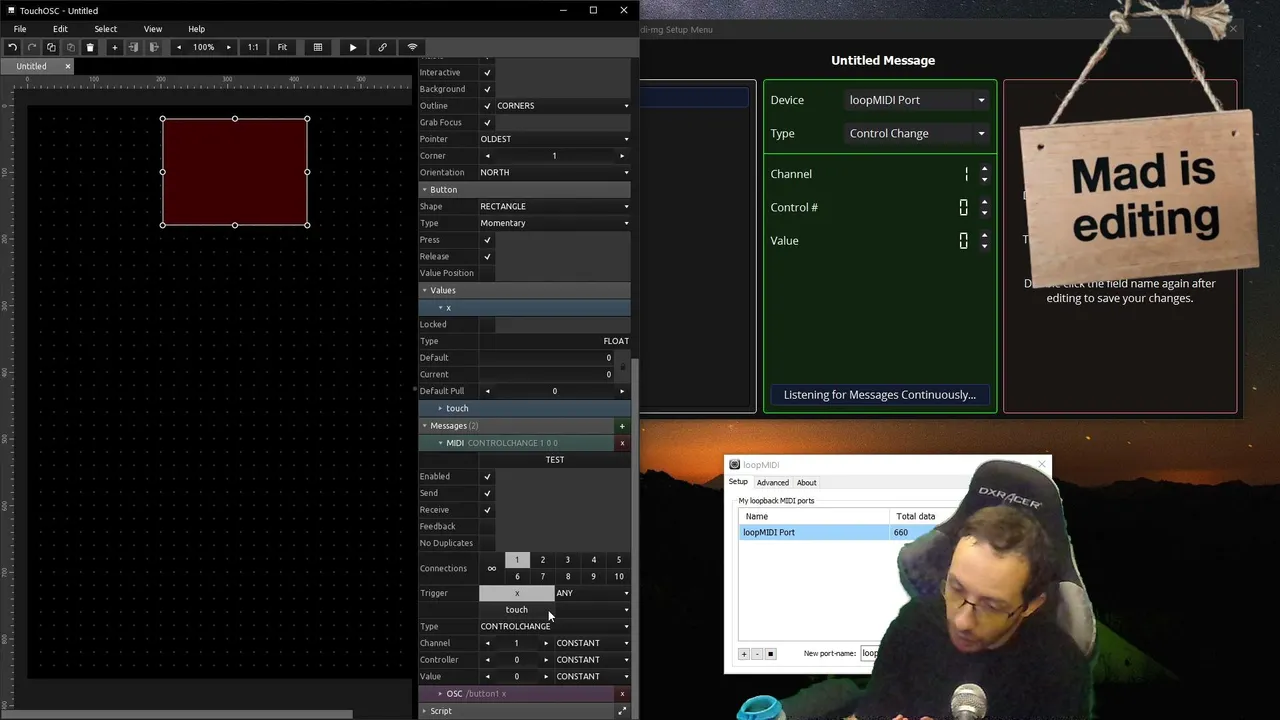This screenshot has width=1280, height=720.
Task: Undo the last action in TouchOSC toolbar
Action: point(12,47)
